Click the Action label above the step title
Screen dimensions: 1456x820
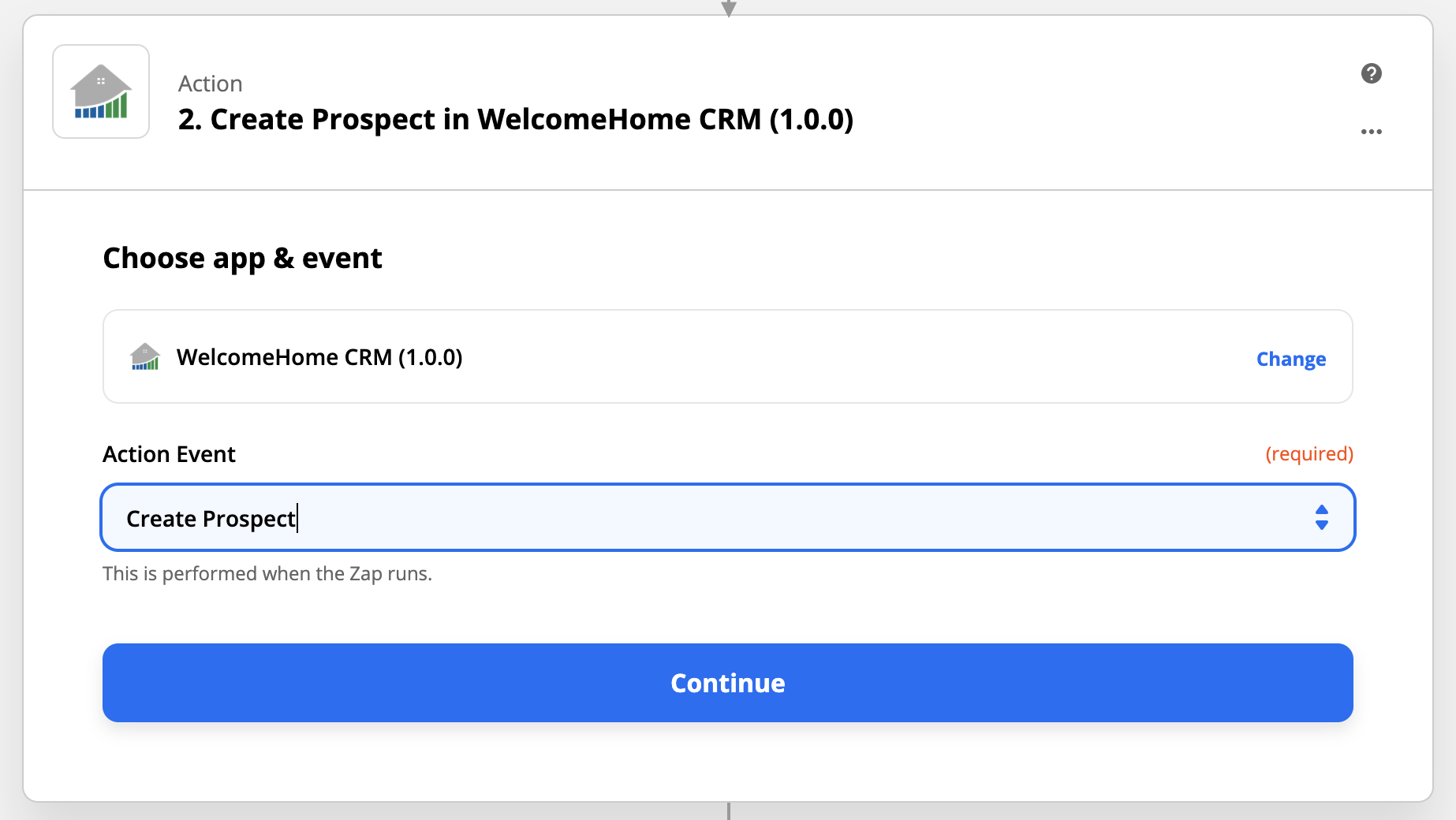210,84
